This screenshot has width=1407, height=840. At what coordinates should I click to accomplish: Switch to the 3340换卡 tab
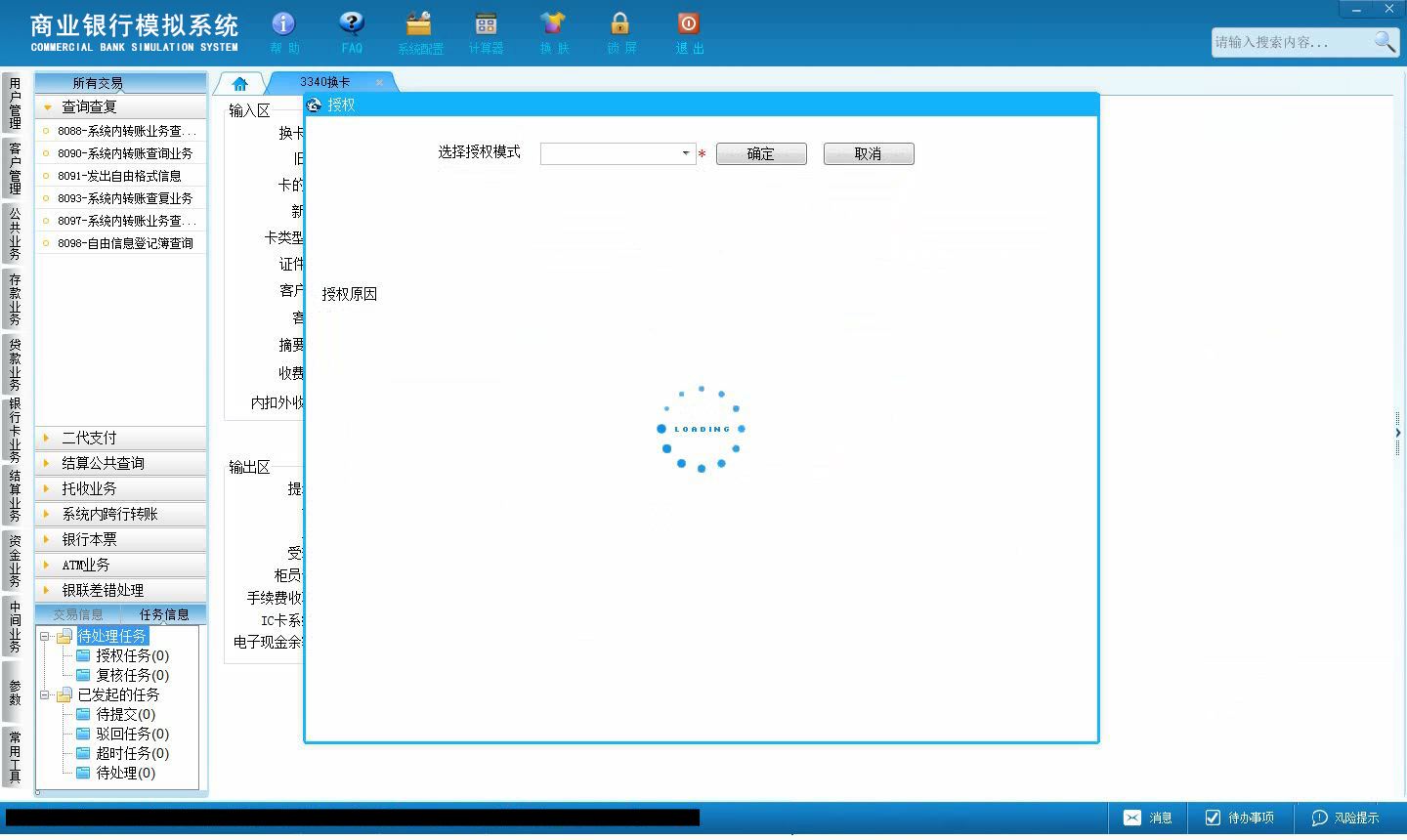tap(324, 83)
